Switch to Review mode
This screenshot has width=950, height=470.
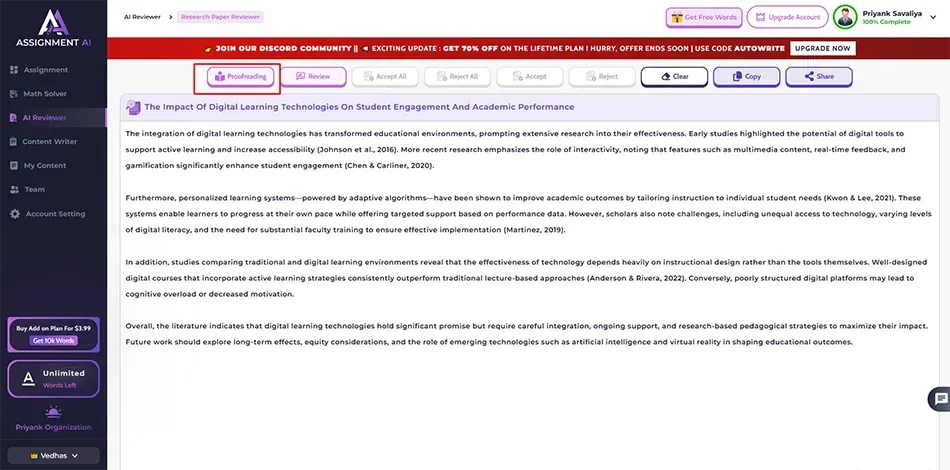coord(313,77)
